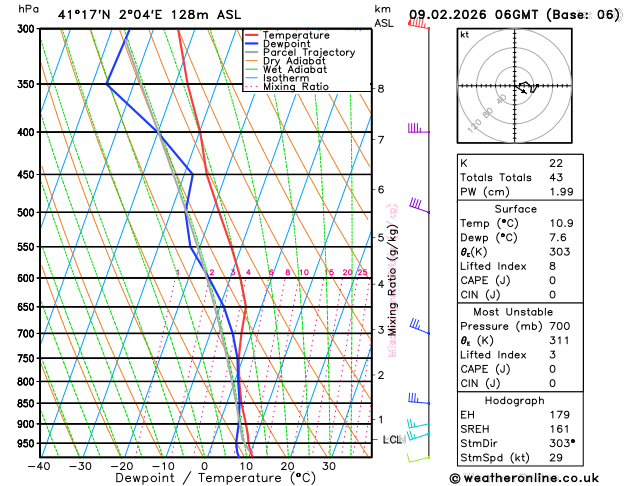Click the SREH value 161

pyautogui.click(x=560, y=429)
